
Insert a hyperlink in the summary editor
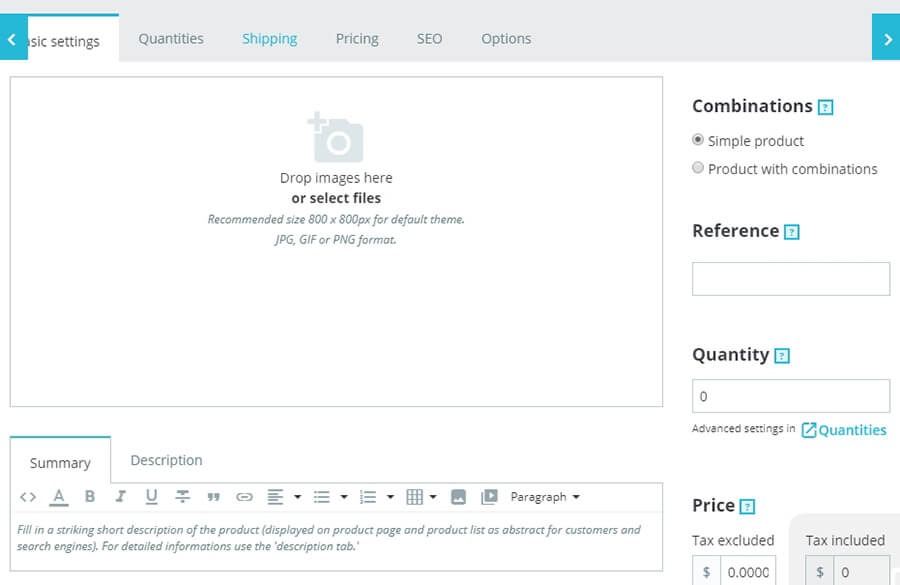[243, 496]
